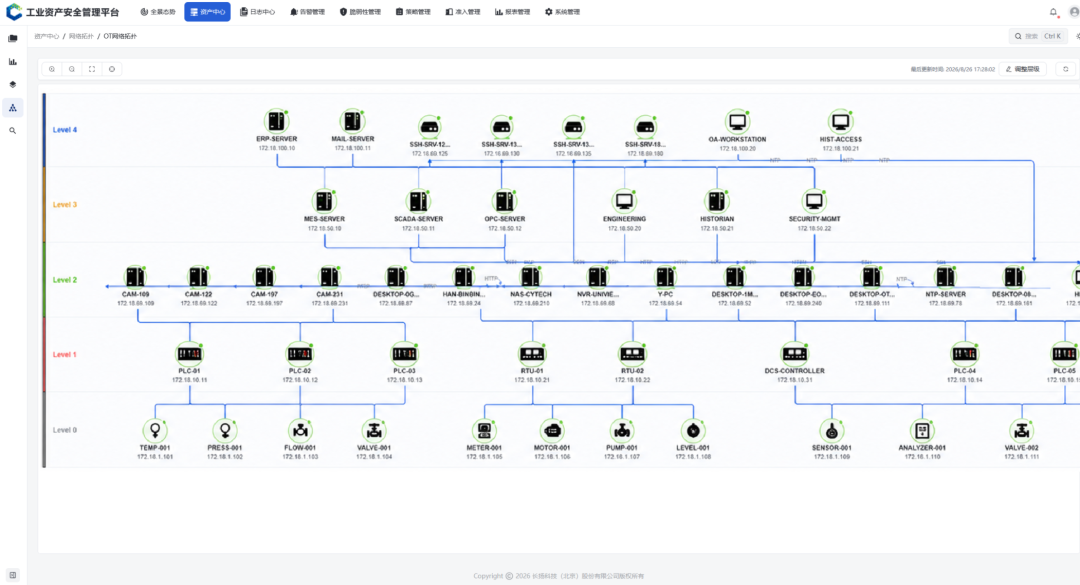Fit topology view to full screen

(92, 69)
